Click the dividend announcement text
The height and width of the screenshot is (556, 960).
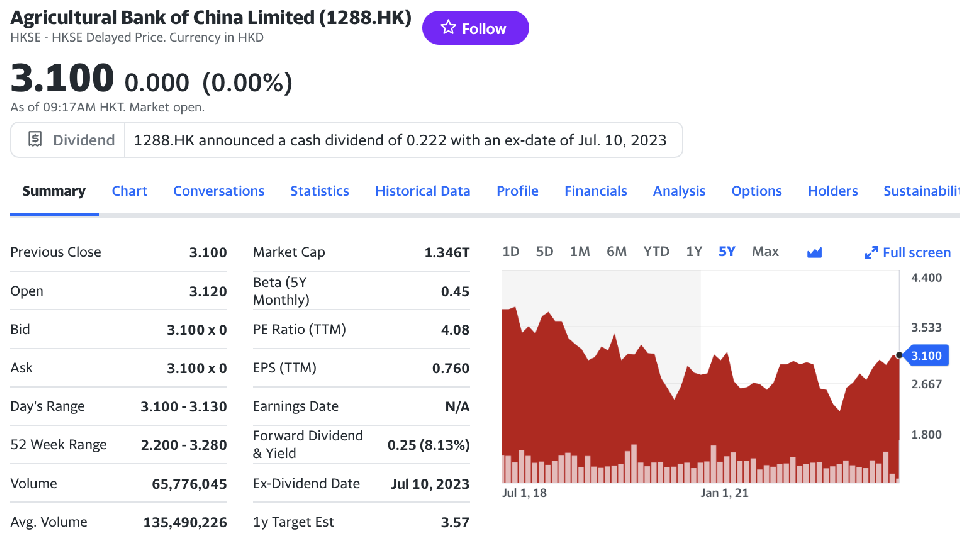400,140
